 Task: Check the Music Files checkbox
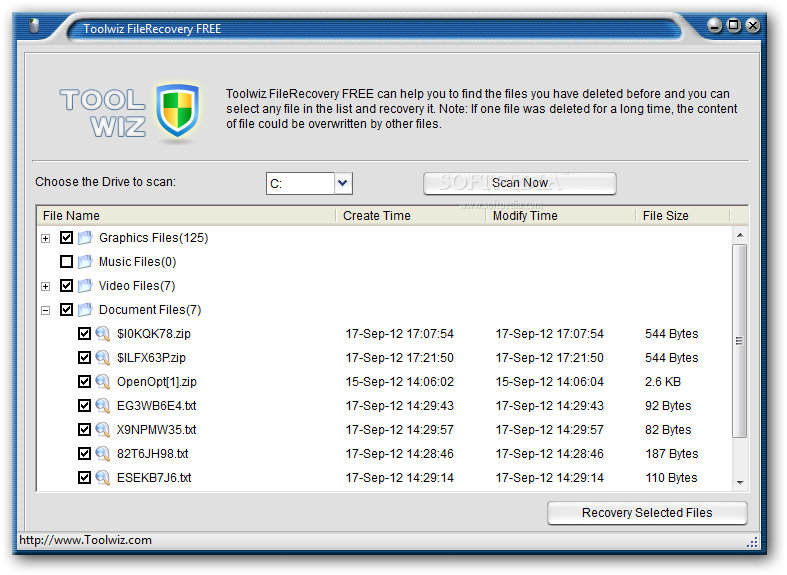point(66,261)
